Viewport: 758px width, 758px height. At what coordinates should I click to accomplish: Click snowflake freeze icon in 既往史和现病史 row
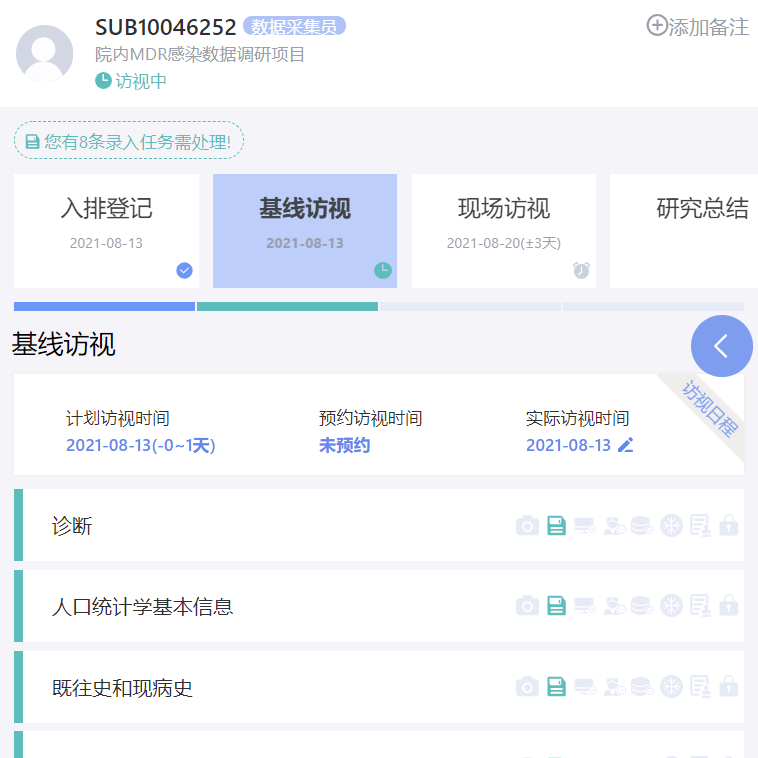[671, 687]
